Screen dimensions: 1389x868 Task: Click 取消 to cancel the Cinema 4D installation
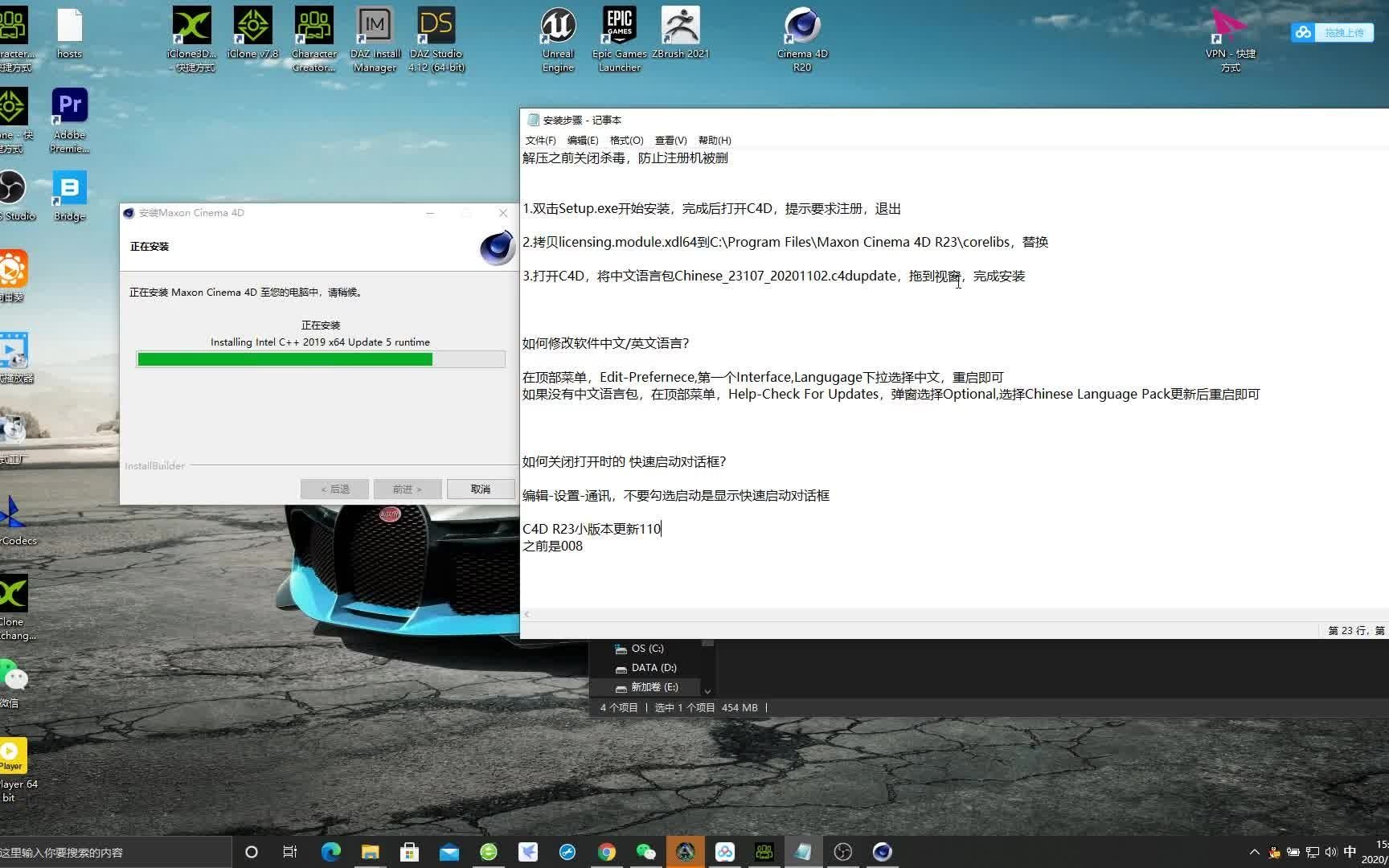click(481, 489)
